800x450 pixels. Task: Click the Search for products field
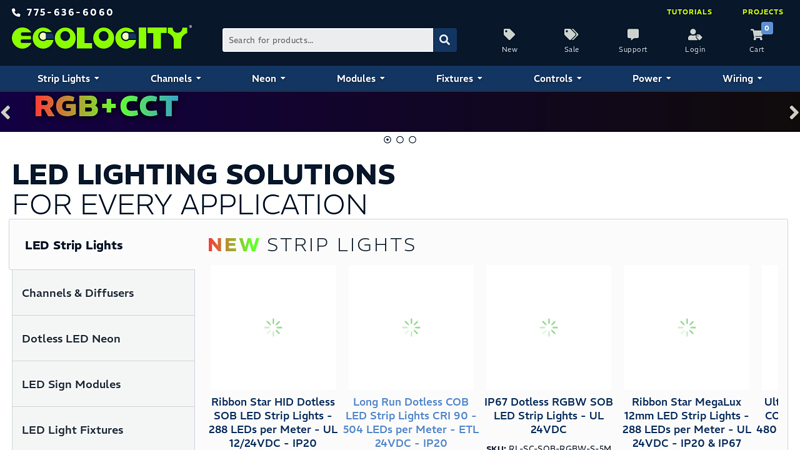327,40
